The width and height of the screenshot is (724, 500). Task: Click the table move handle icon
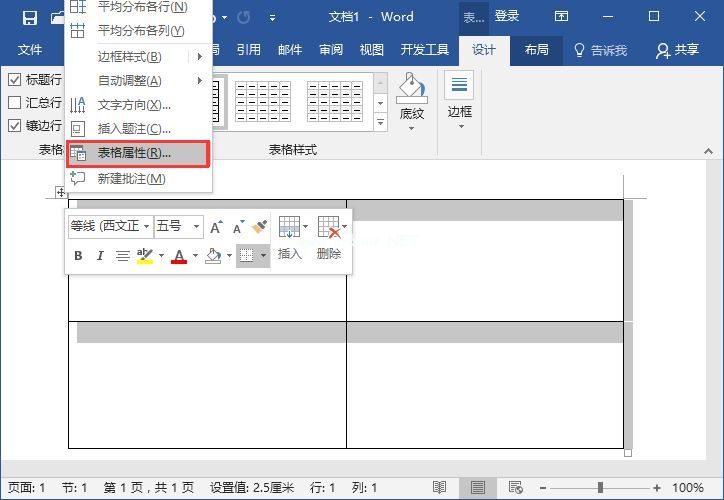[62, 192]
